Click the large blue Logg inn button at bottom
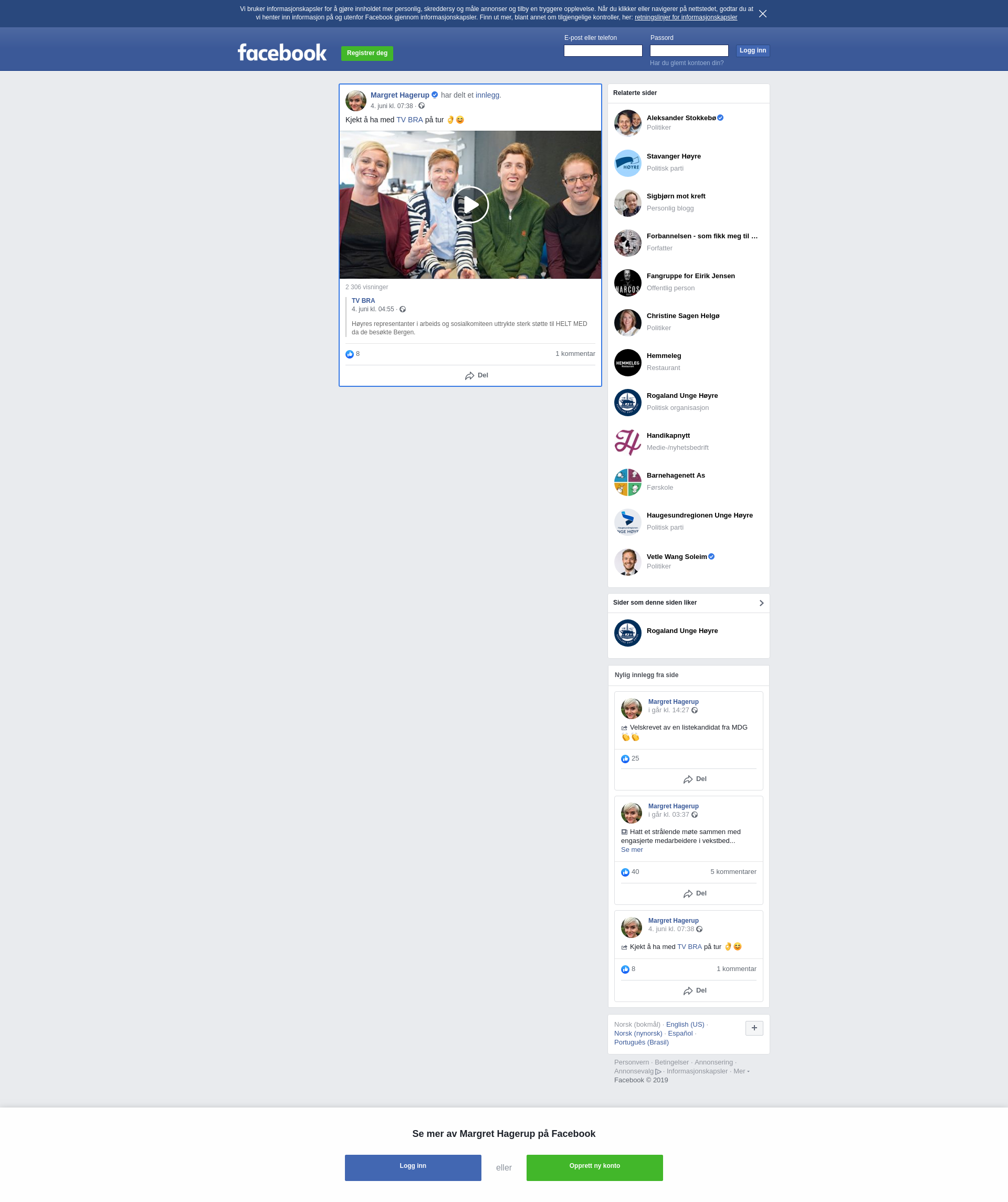The image size is (1008, 1202). pos(413,1168)
